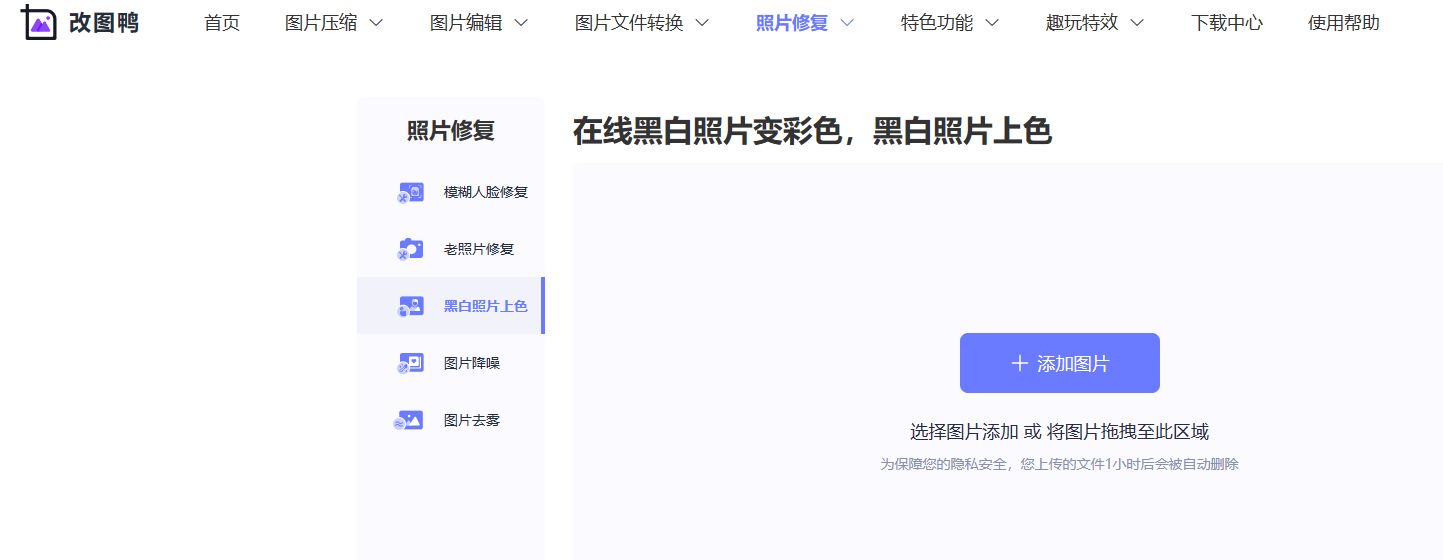The width and height of the screenshot is (1443, 560).
Task: Click the 黑白照片上色 sidebar icon
Action: click(410, 306)
